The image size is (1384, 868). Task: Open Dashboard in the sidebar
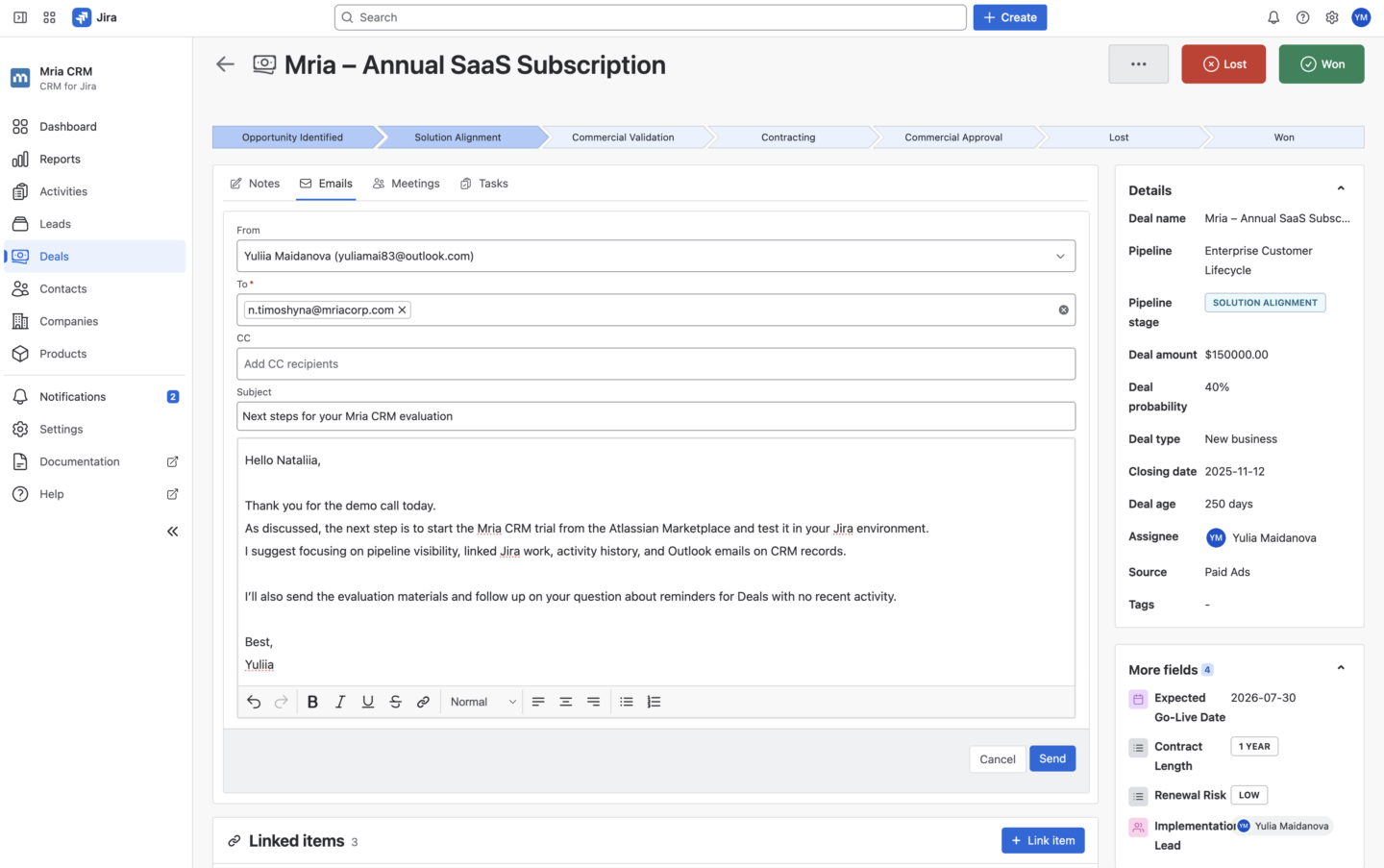[94, 127]
